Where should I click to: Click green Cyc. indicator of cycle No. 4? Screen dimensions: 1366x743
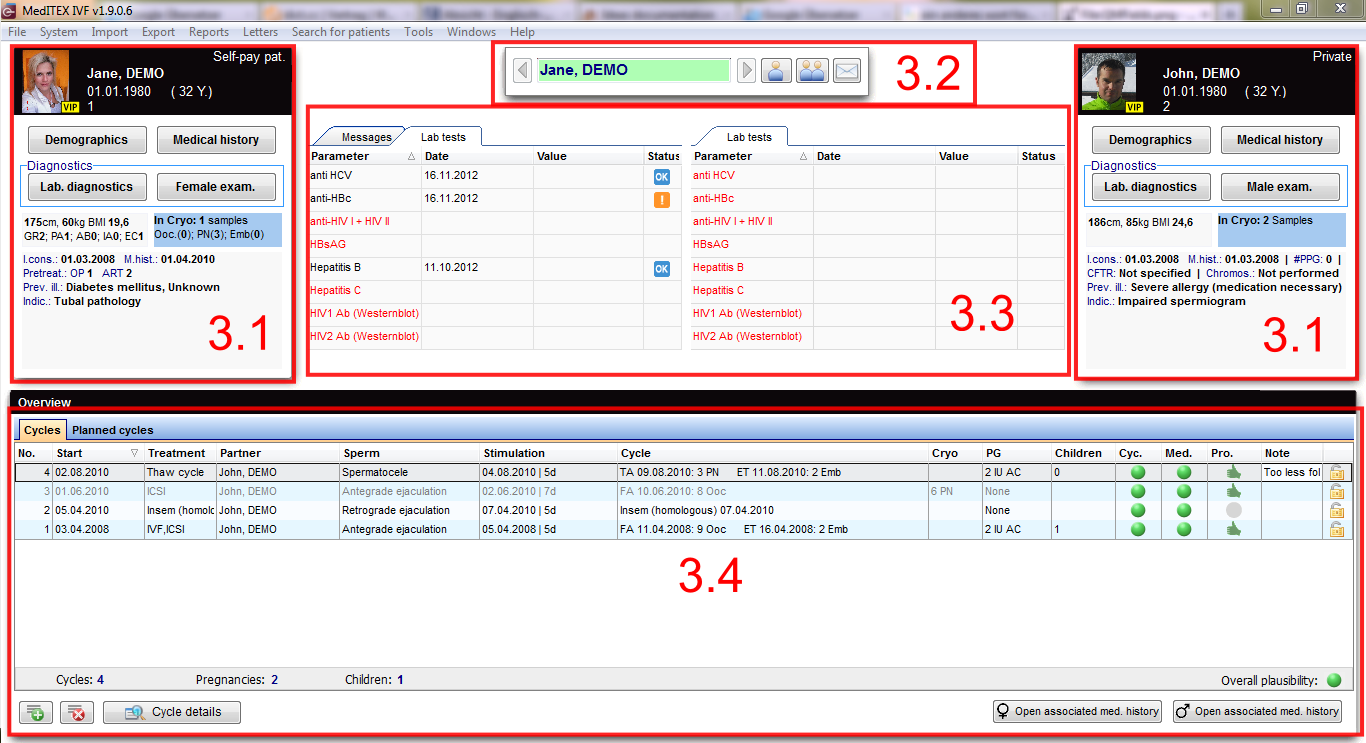coord(1138,472)
